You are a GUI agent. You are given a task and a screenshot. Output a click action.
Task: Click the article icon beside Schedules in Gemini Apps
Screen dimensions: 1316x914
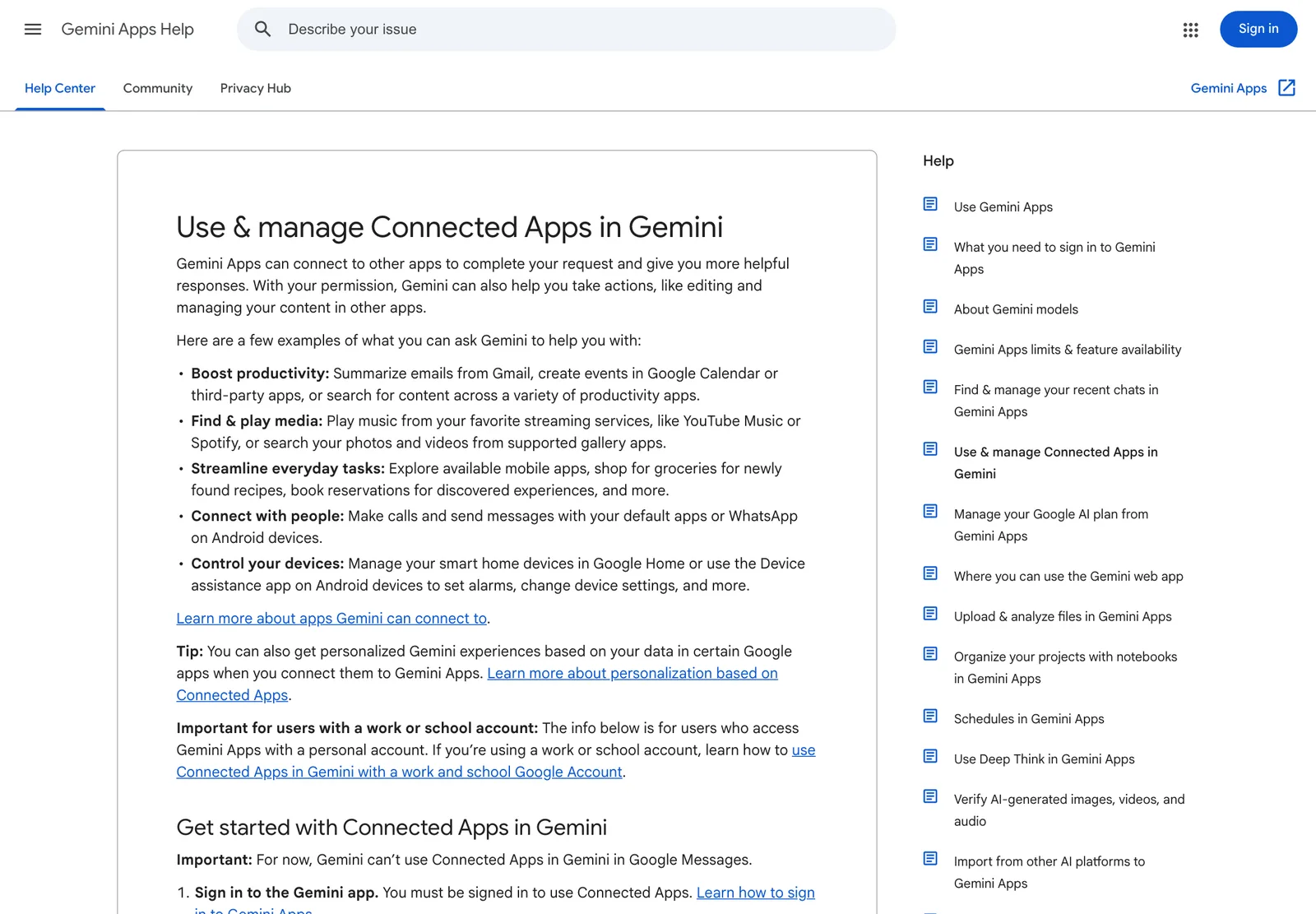[930, 716]
